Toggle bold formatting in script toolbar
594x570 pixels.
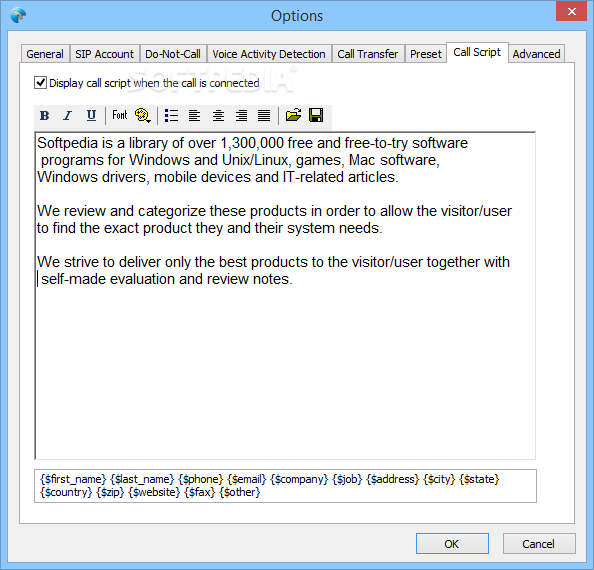pyautogui.click(x=44, y=115)
